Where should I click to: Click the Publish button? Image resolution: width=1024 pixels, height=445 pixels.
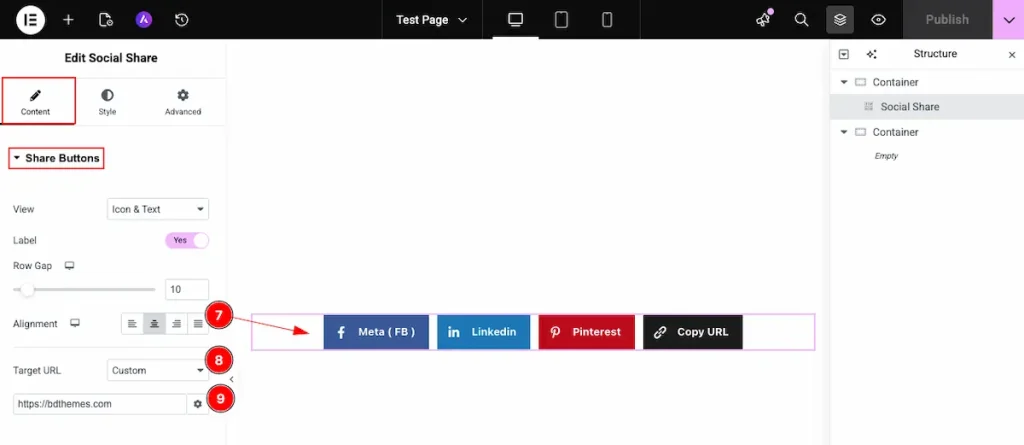947,20
